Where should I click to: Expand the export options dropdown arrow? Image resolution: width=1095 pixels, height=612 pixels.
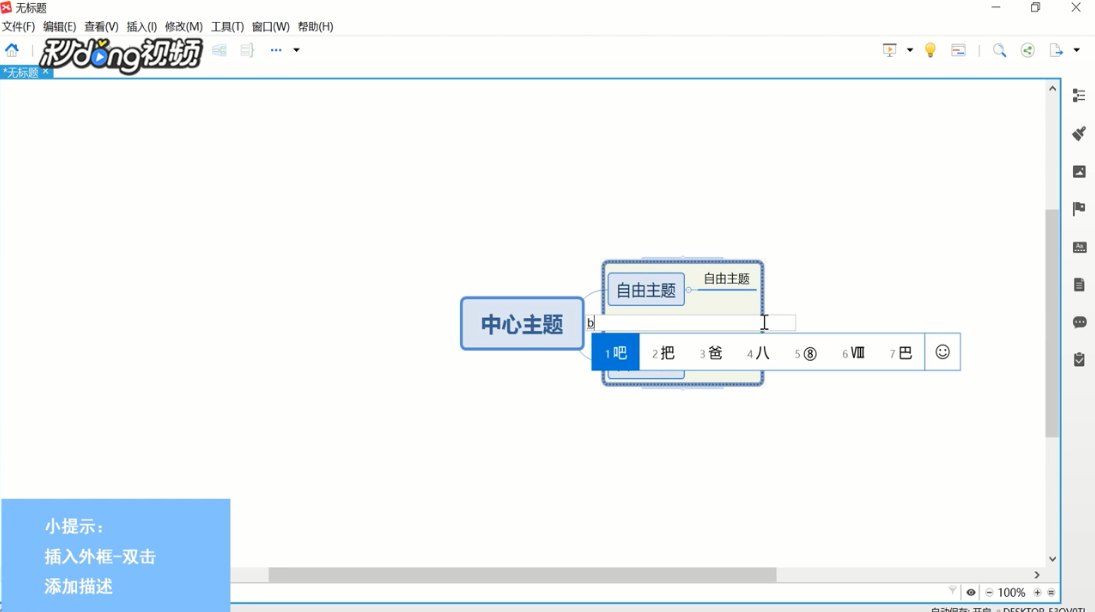click(x=1077, y=49)
